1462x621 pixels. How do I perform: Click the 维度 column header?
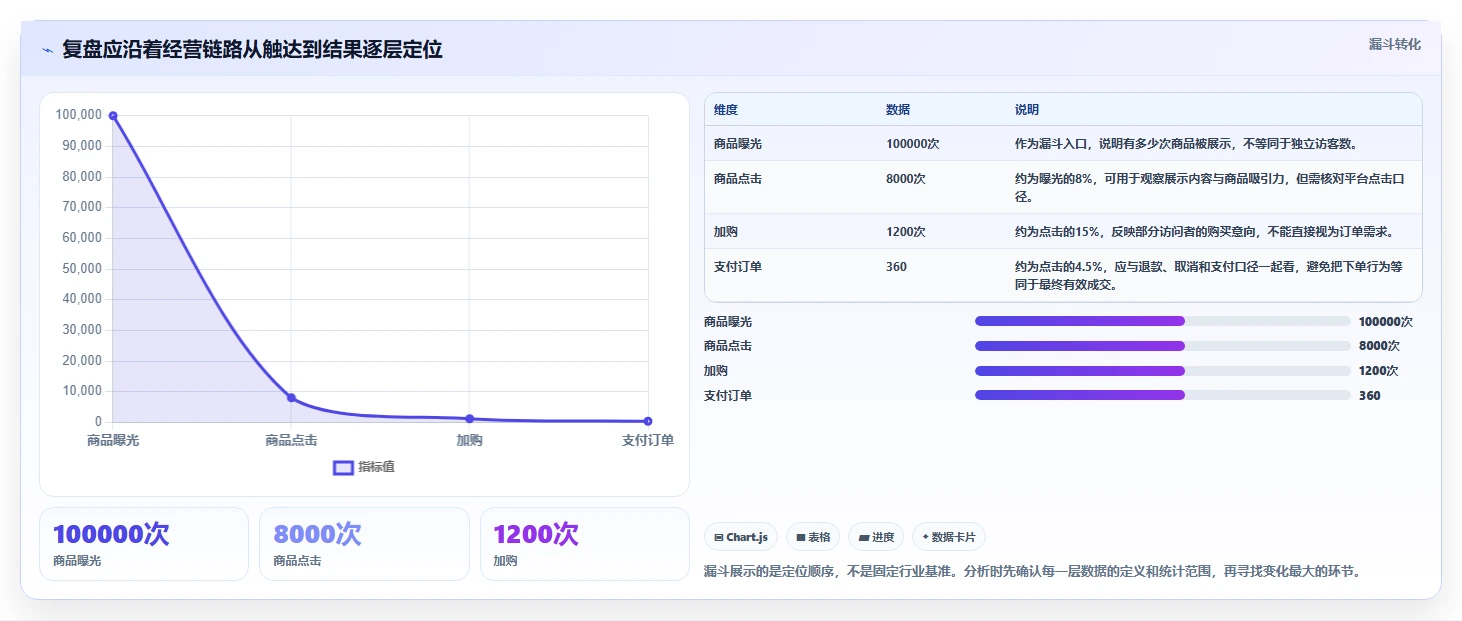[726, 110]
